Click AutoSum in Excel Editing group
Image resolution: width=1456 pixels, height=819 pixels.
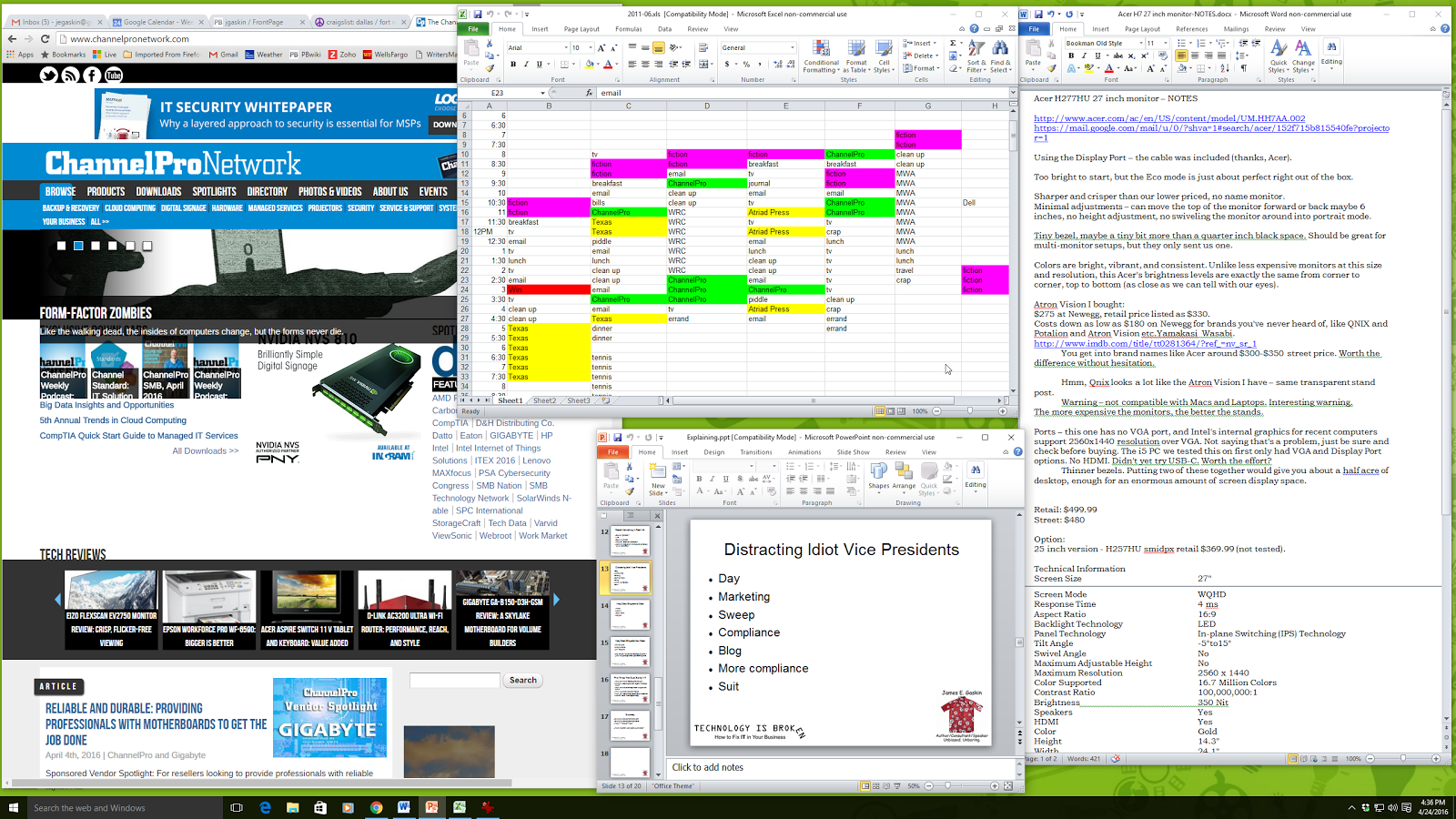coord(953,43)
